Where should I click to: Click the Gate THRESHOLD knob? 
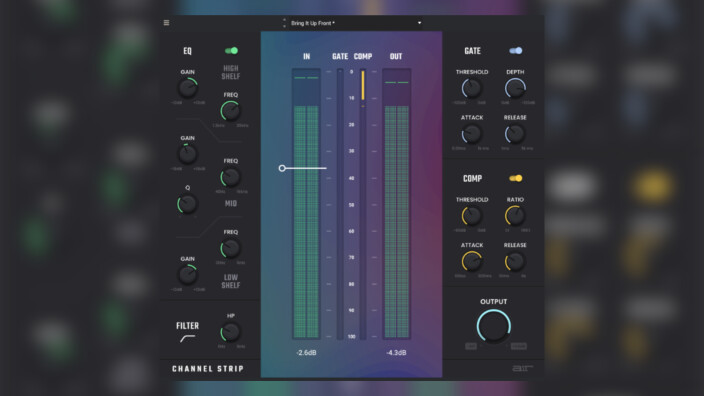click(472, 88)
